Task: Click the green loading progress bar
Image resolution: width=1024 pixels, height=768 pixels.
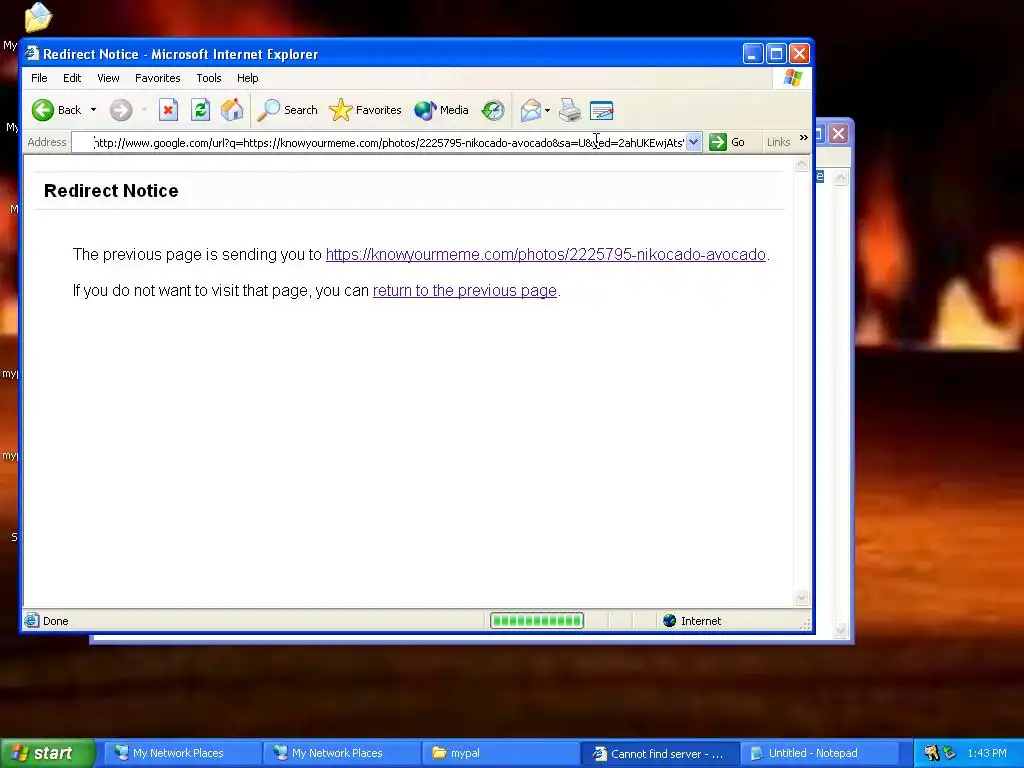Action: 537,620
